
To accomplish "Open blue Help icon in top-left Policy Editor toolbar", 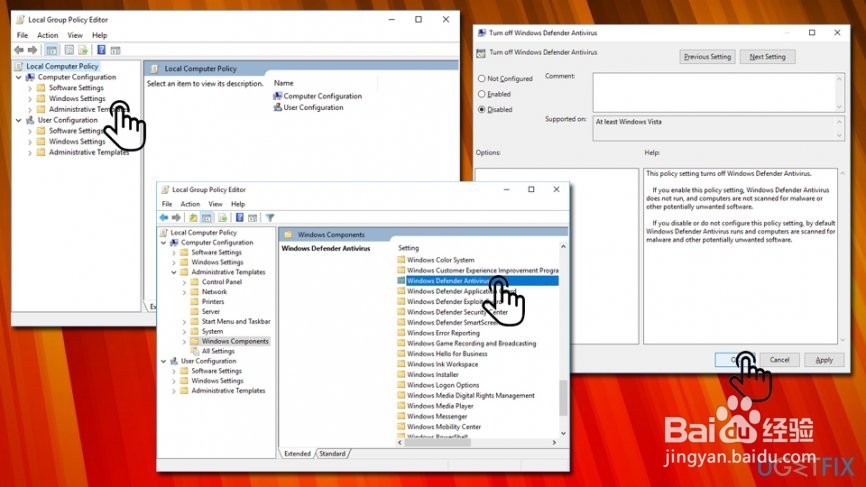I will pos(102,50).
